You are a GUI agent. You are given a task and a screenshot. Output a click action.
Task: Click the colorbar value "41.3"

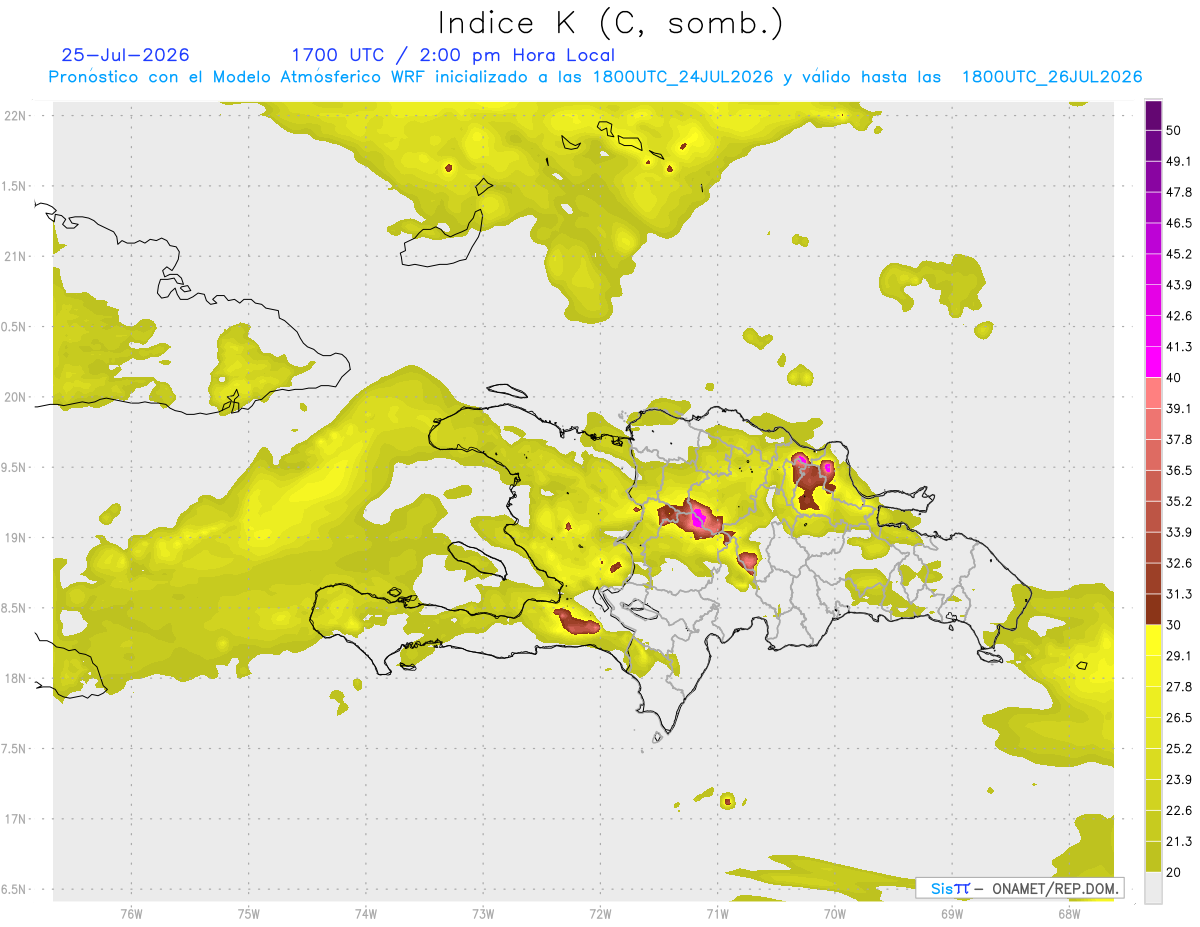coord(1179,347)
